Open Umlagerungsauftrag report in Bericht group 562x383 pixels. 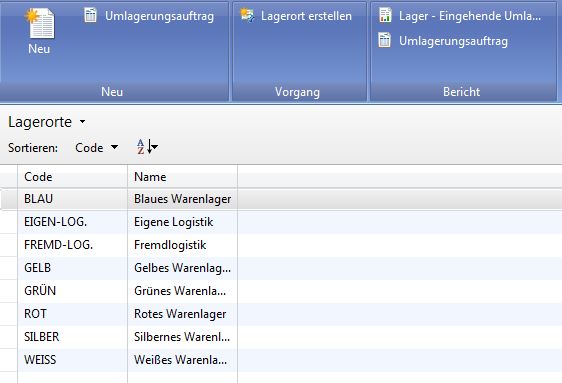453,41
